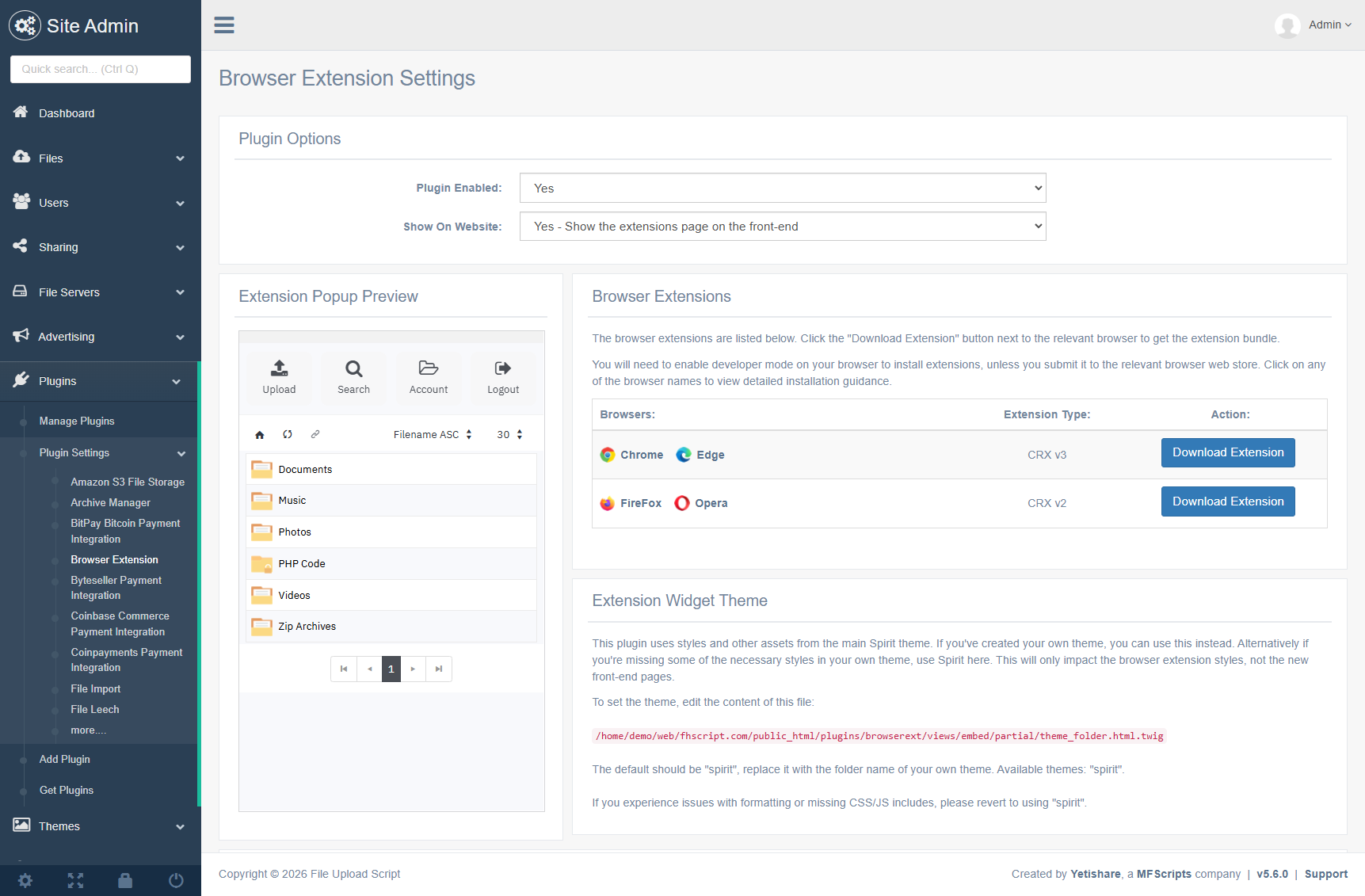Open Manage Plugins in the sidebar
This screenshot has width=1365, height=896.
(77, 421)
